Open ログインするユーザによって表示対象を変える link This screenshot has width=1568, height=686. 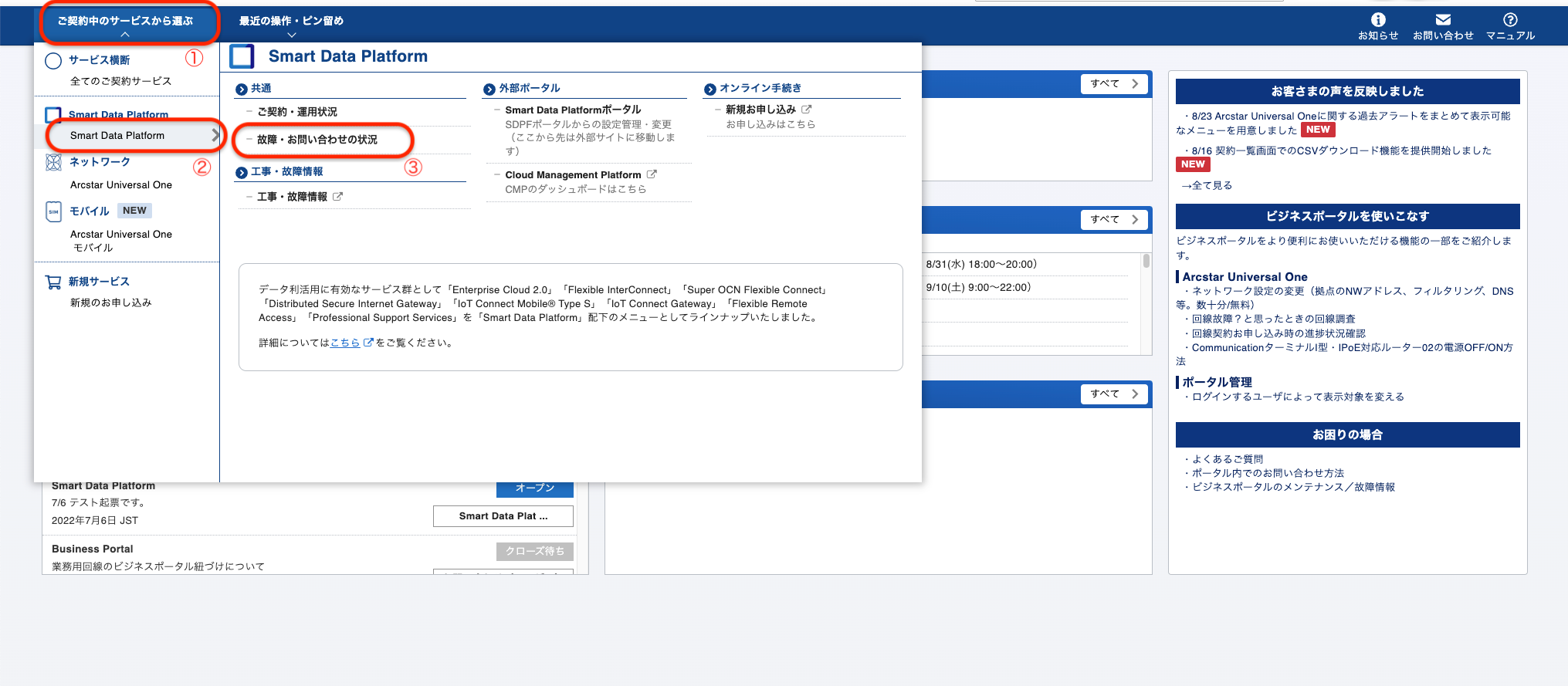[1298, 397]
